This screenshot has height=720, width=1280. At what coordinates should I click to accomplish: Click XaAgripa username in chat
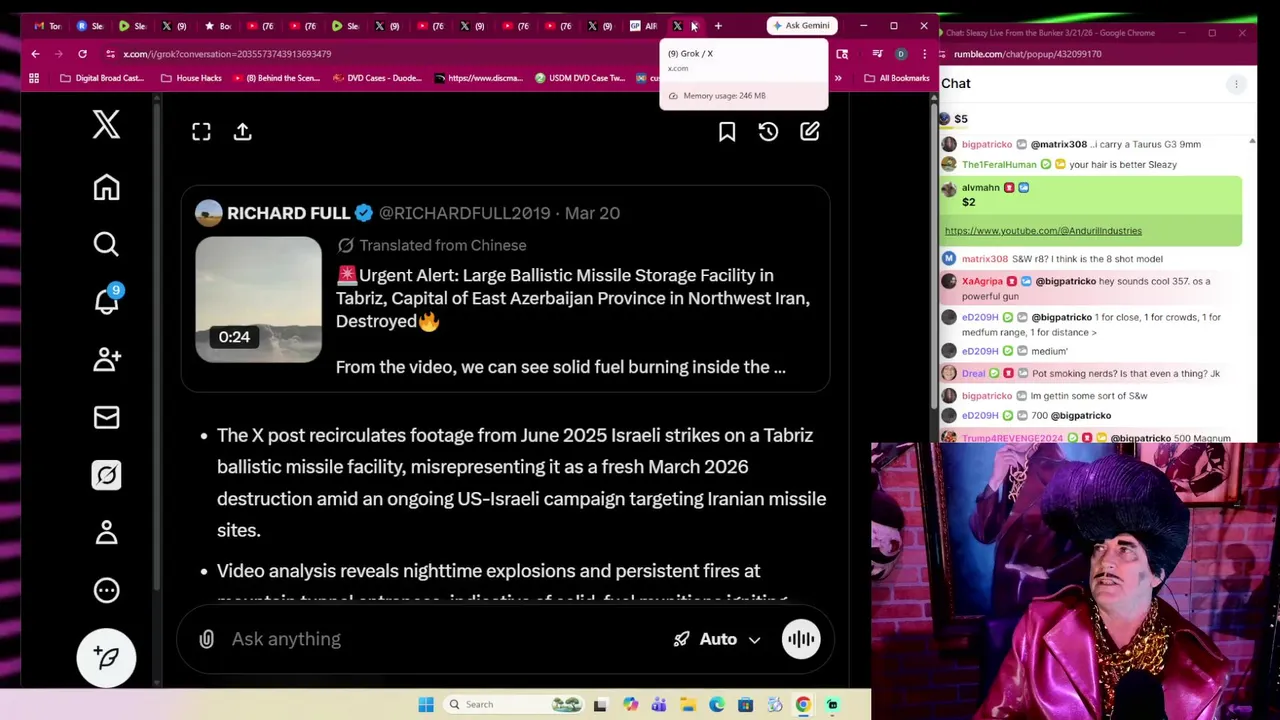982,281
